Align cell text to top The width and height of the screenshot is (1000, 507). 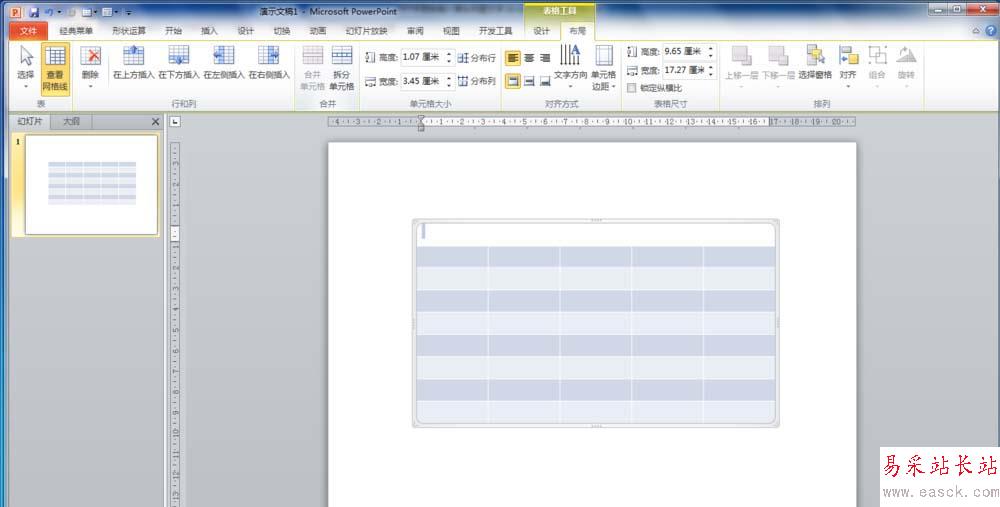(x=513, y=81)
